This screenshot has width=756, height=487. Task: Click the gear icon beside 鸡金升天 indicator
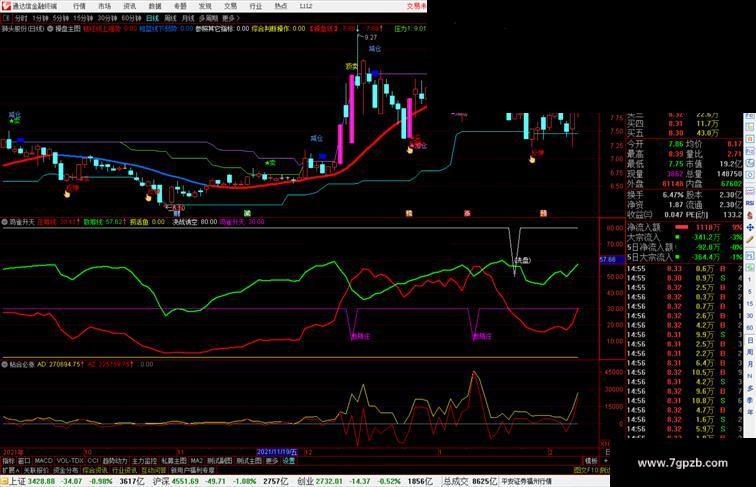pos(5,222)
